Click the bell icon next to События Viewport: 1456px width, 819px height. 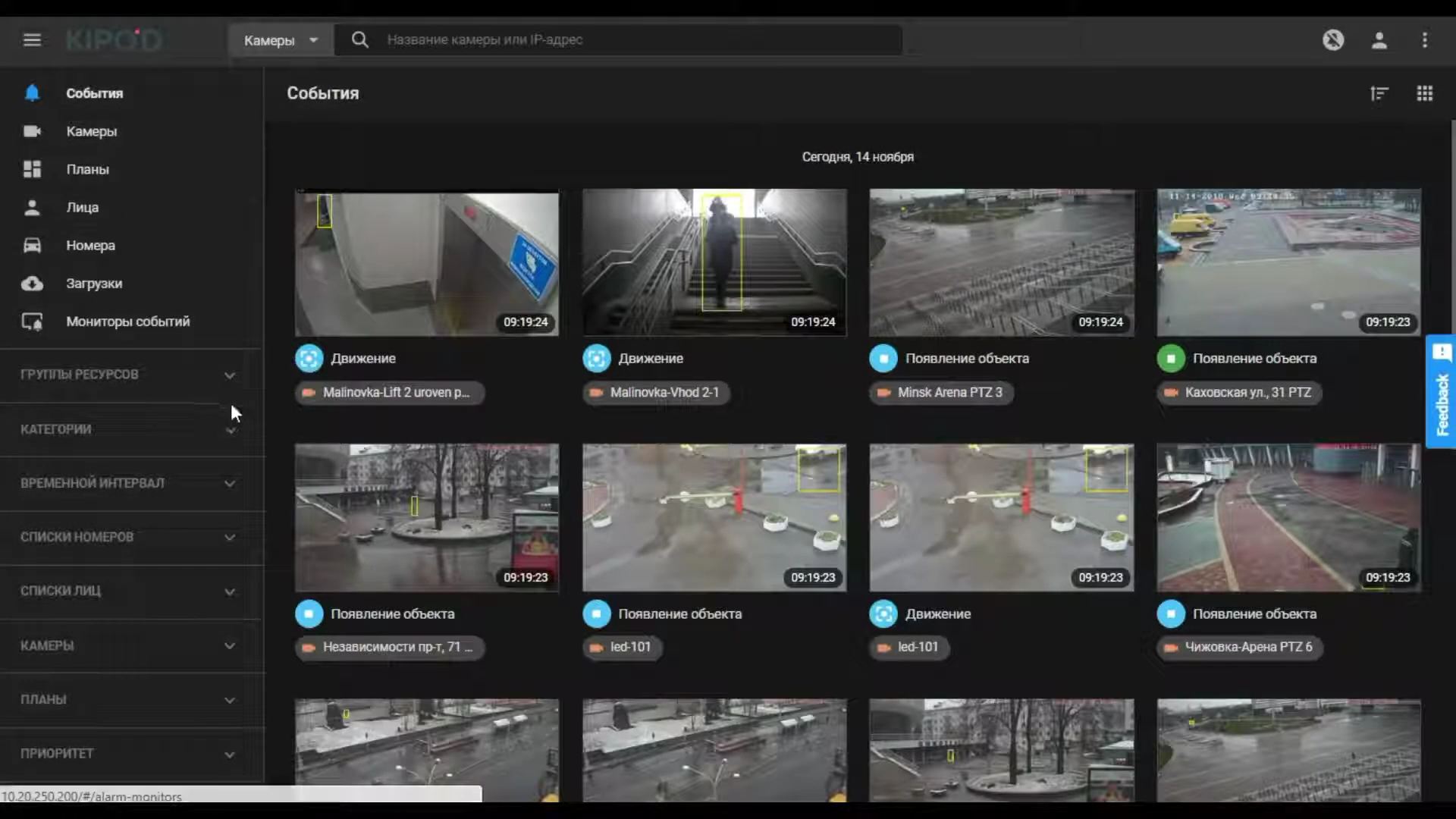[x=32, y=93]
